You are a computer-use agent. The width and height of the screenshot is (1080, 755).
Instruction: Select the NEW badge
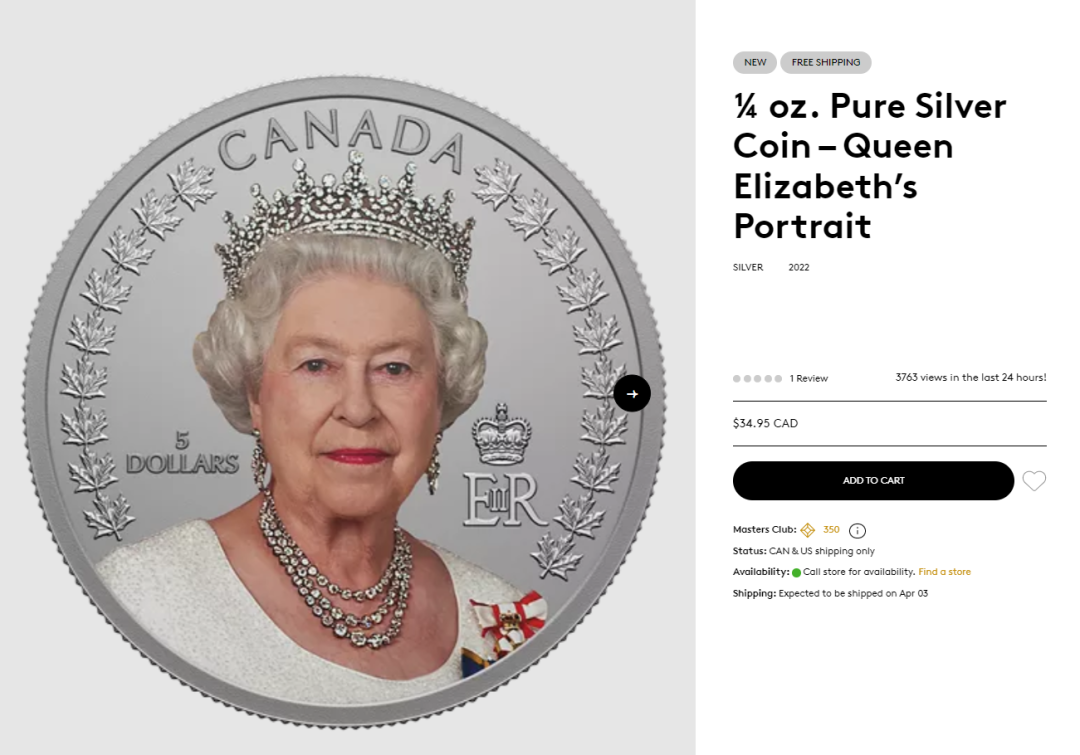point(755,62)
